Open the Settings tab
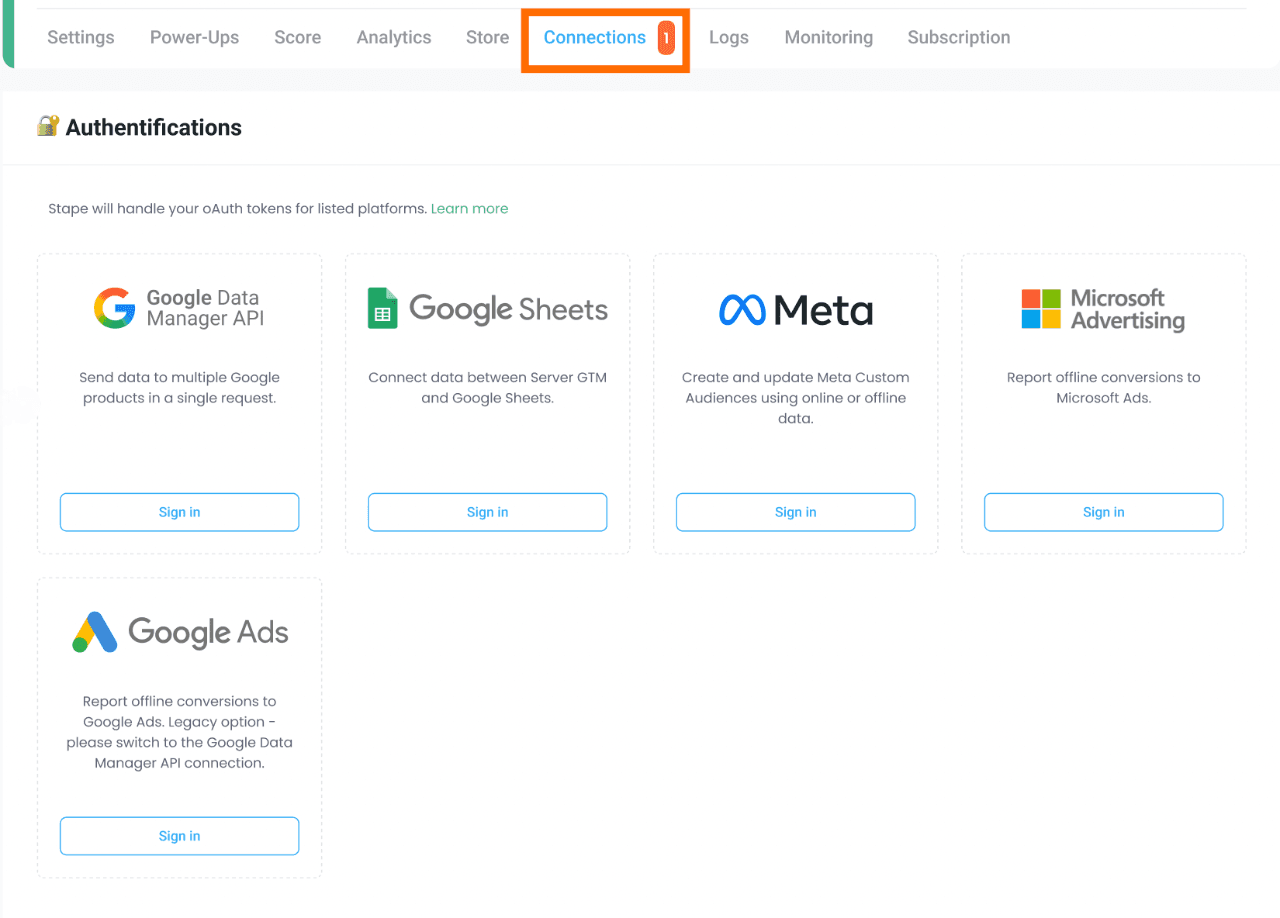The image size is (1280, 918). coord(81,38)
